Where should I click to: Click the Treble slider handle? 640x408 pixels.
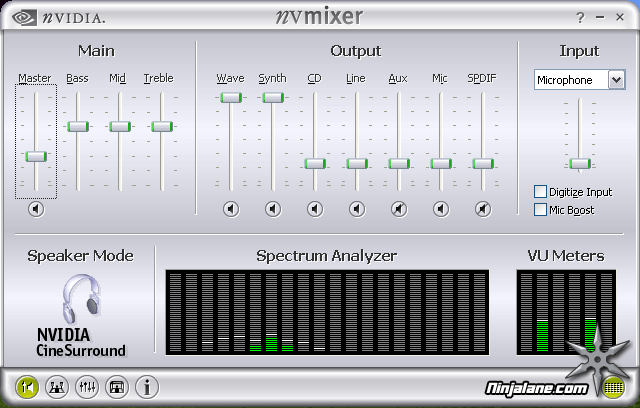click(161, 126)
